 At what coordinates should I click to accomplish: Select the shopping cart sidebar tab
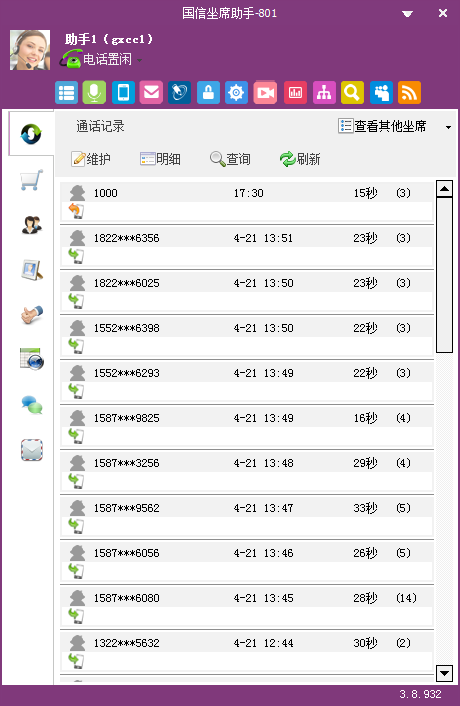tap(32, 180)
